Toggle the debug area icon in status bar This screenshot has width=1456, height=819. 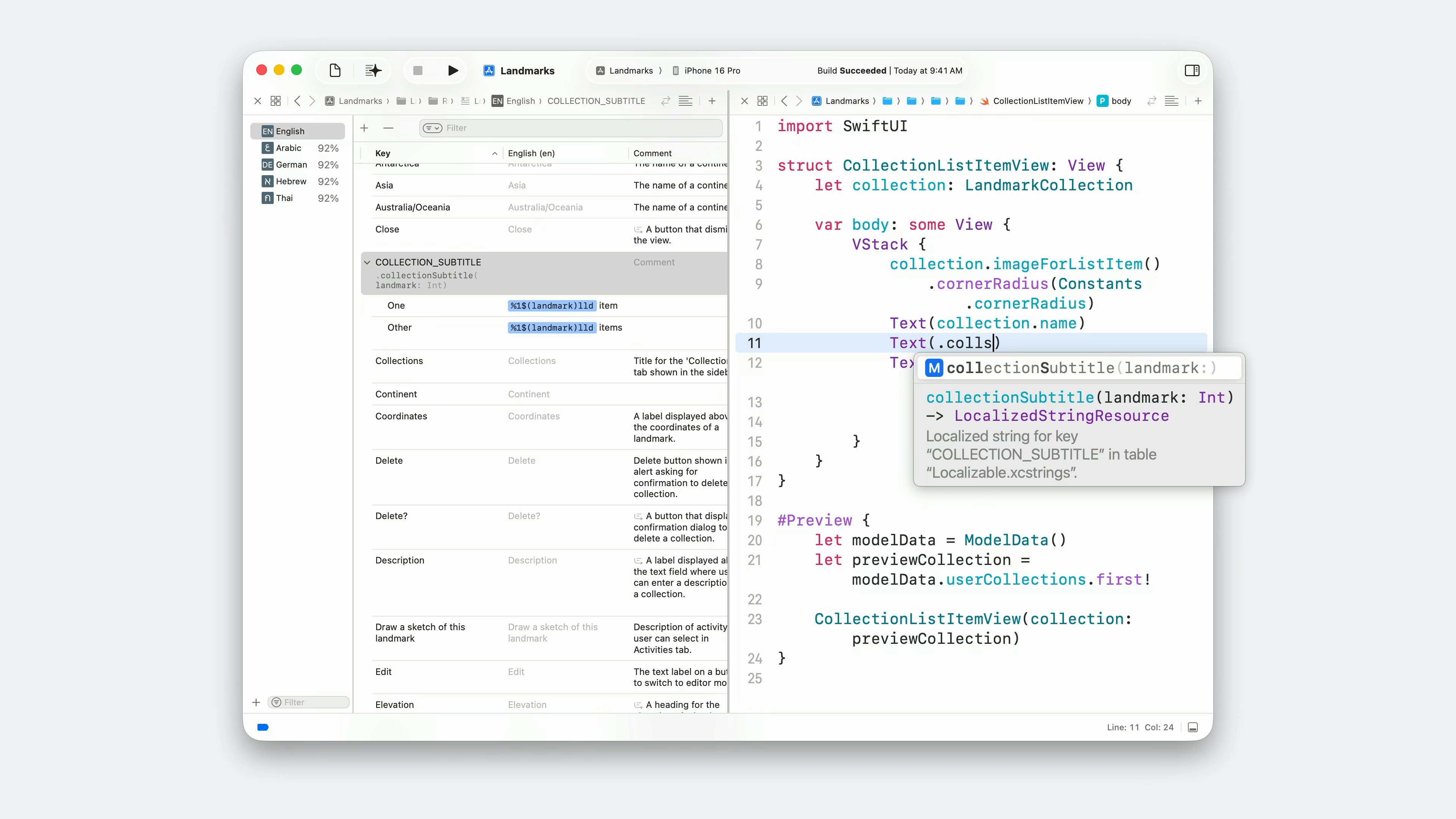point(1192,728)
